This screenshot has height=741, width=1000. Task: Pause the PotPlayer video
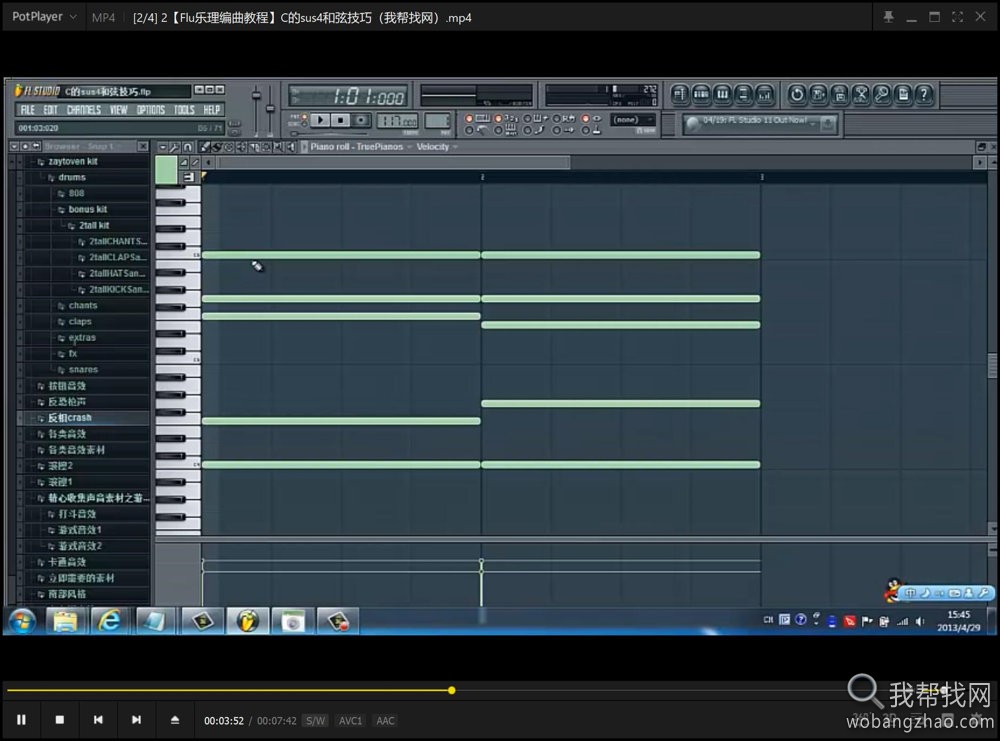click(x=21, y=720)
